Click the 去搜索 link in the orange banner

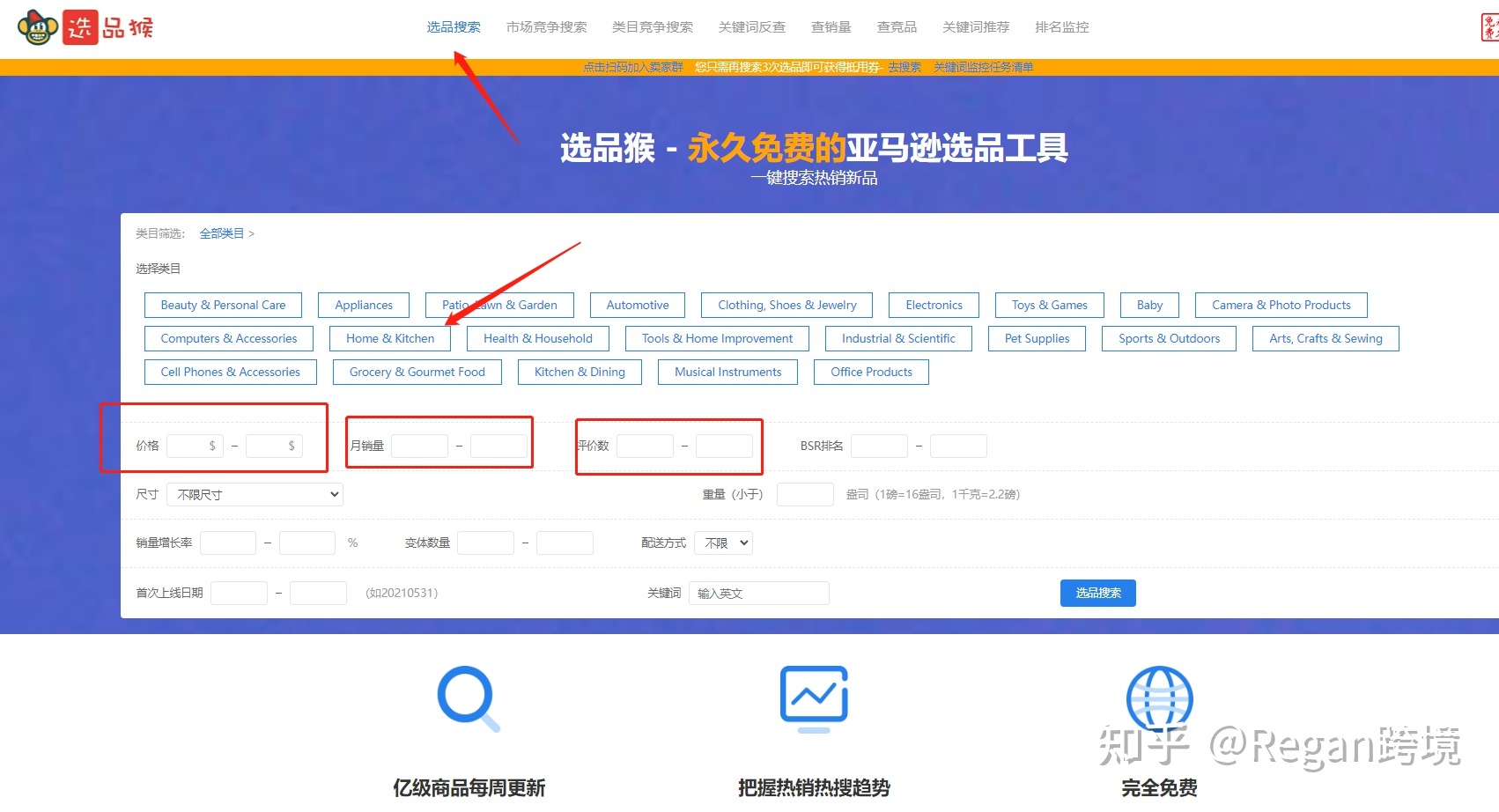[x=904, y=66]
